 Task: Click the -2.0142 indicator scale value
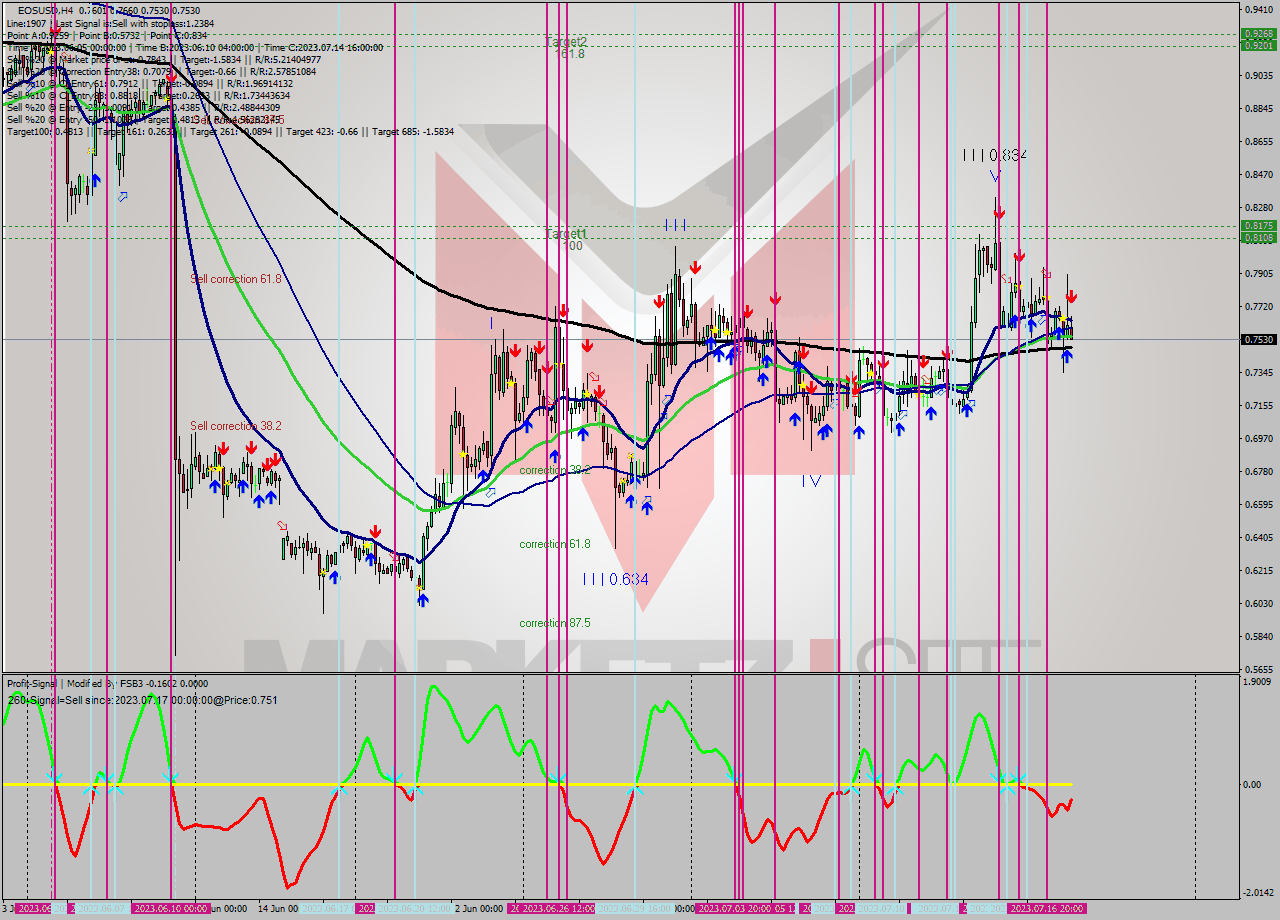click(x=1257, y=893)
